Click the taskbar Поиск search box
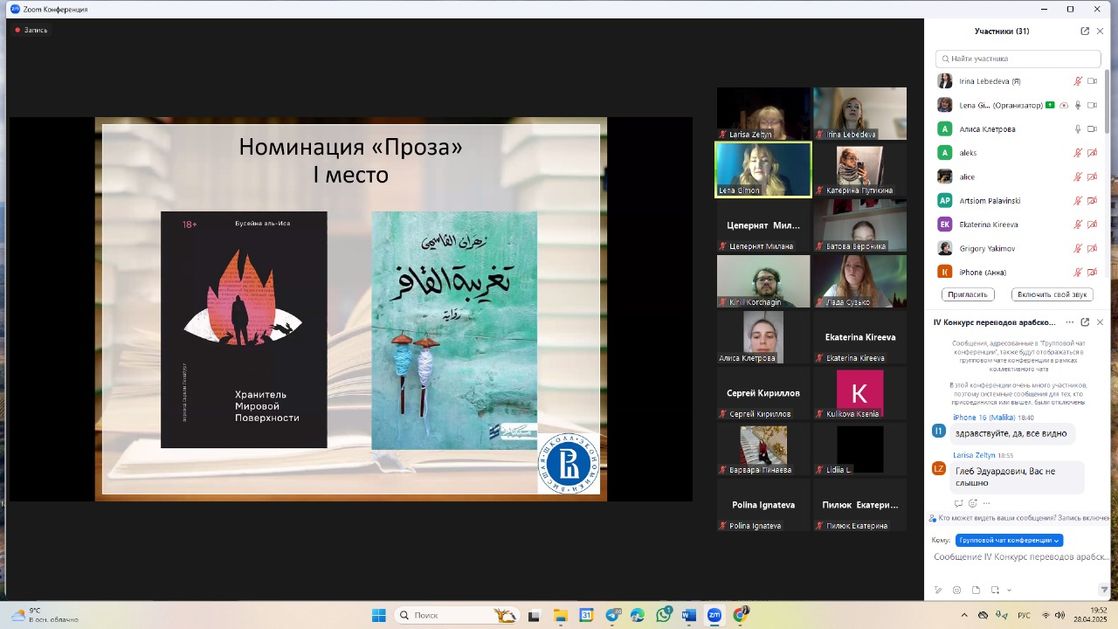1118x629 pixels. [456, 615]
